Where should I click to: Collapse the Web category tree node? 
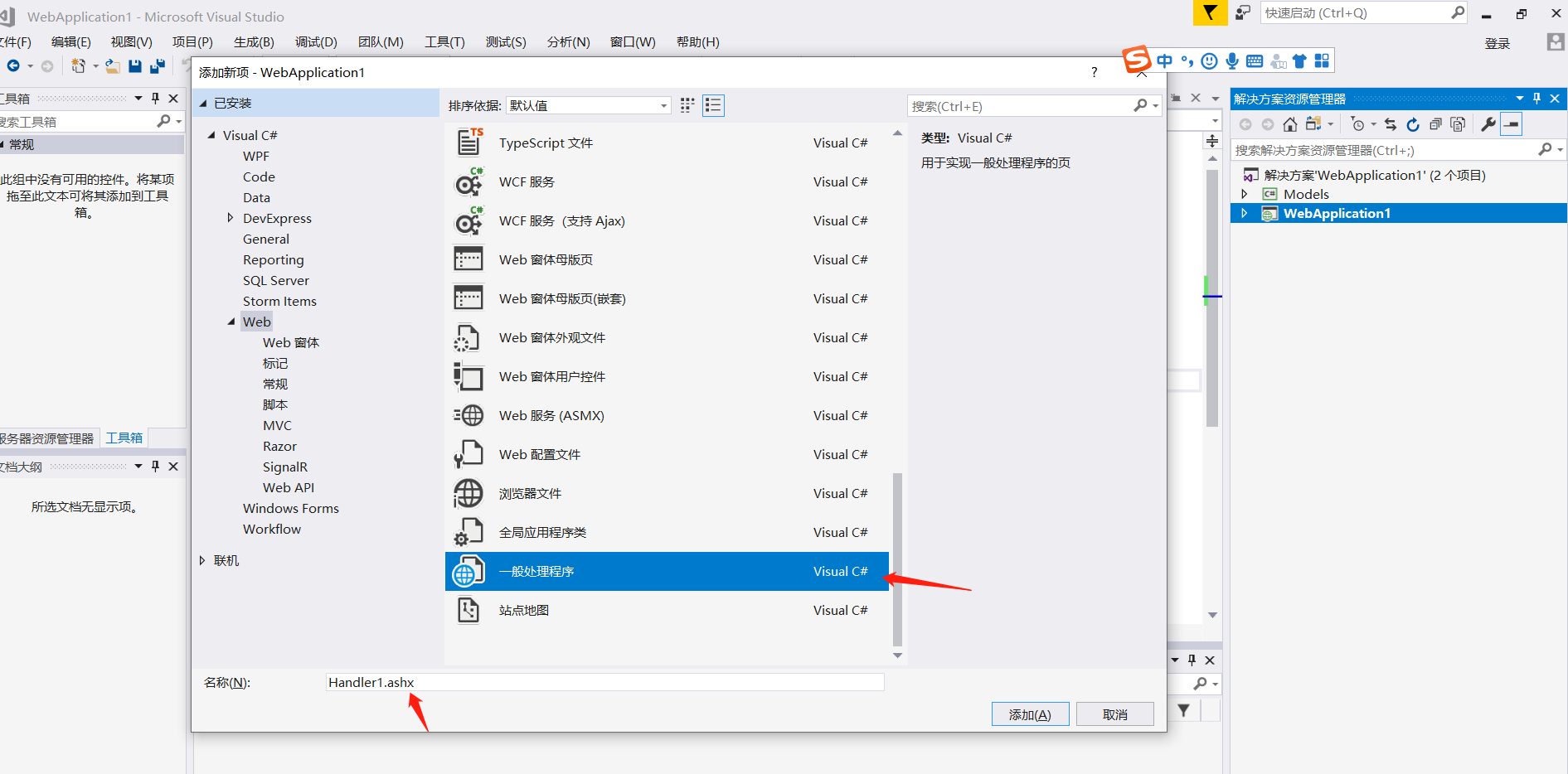(231, 322)
